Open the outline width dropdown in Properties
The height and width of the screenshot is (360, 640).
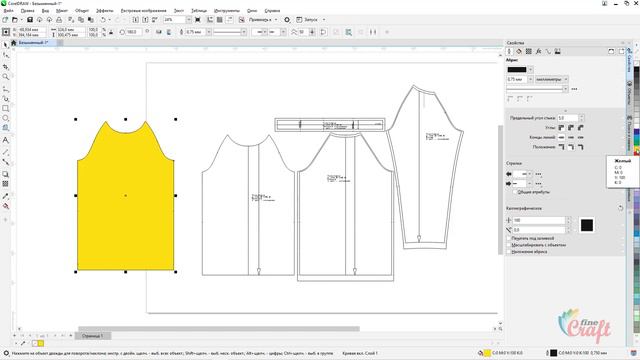pyautogui.click(x=530, y=79)
